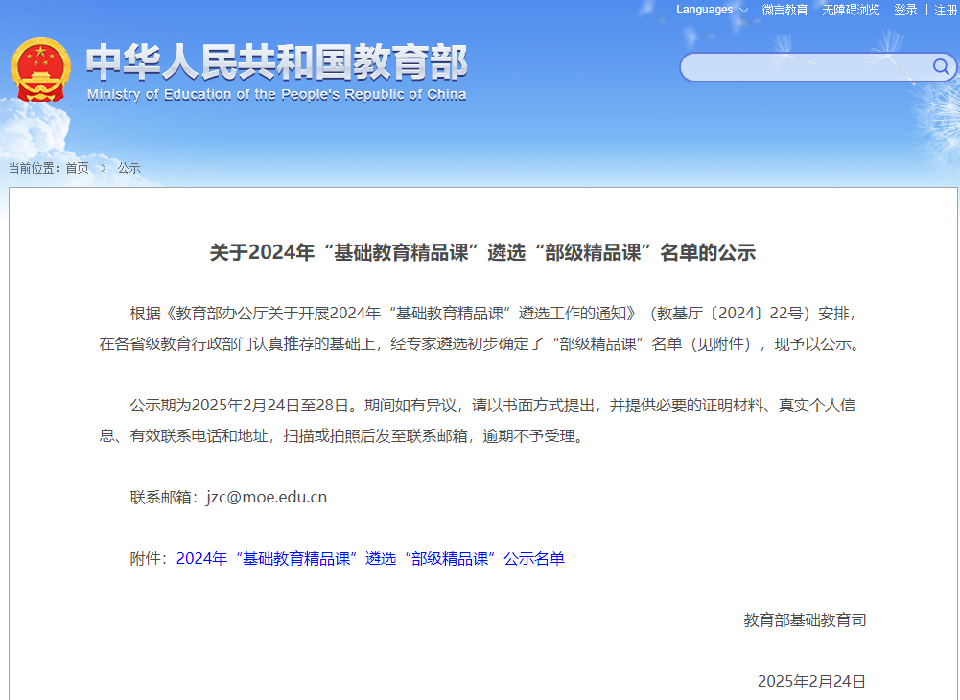Click the national emblem logo
960x700 pixels.
(x=41, y=70)
